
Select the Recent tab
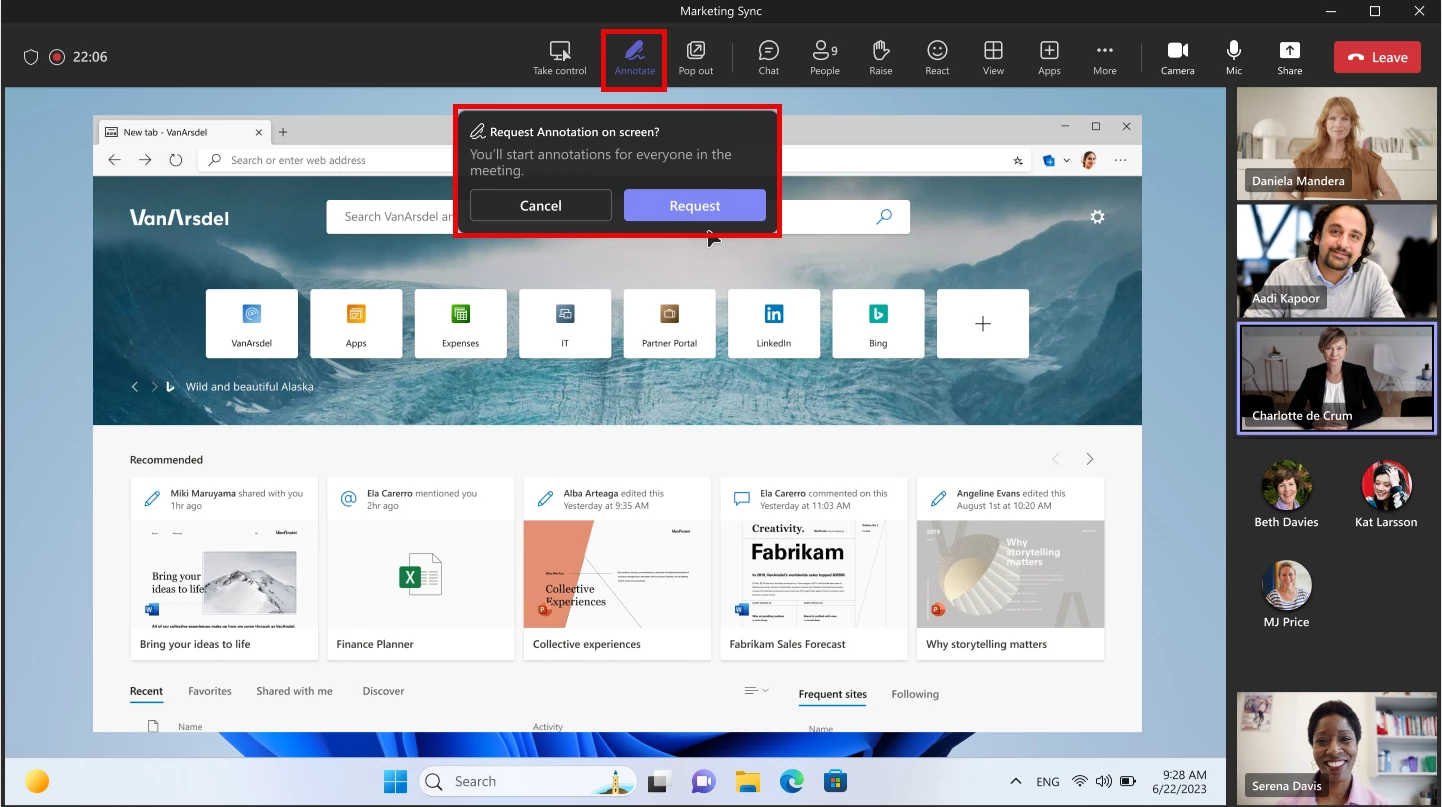coord(146,691)
